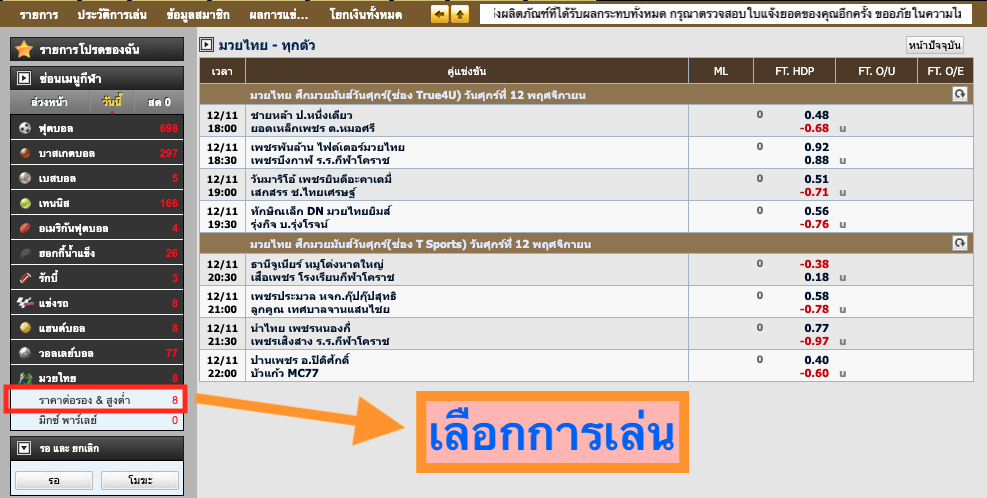Toggle the มวยไทย - ทุกตัว header arrow
Image resolution: width=987 pixels, height=498 pixels.
206,45
